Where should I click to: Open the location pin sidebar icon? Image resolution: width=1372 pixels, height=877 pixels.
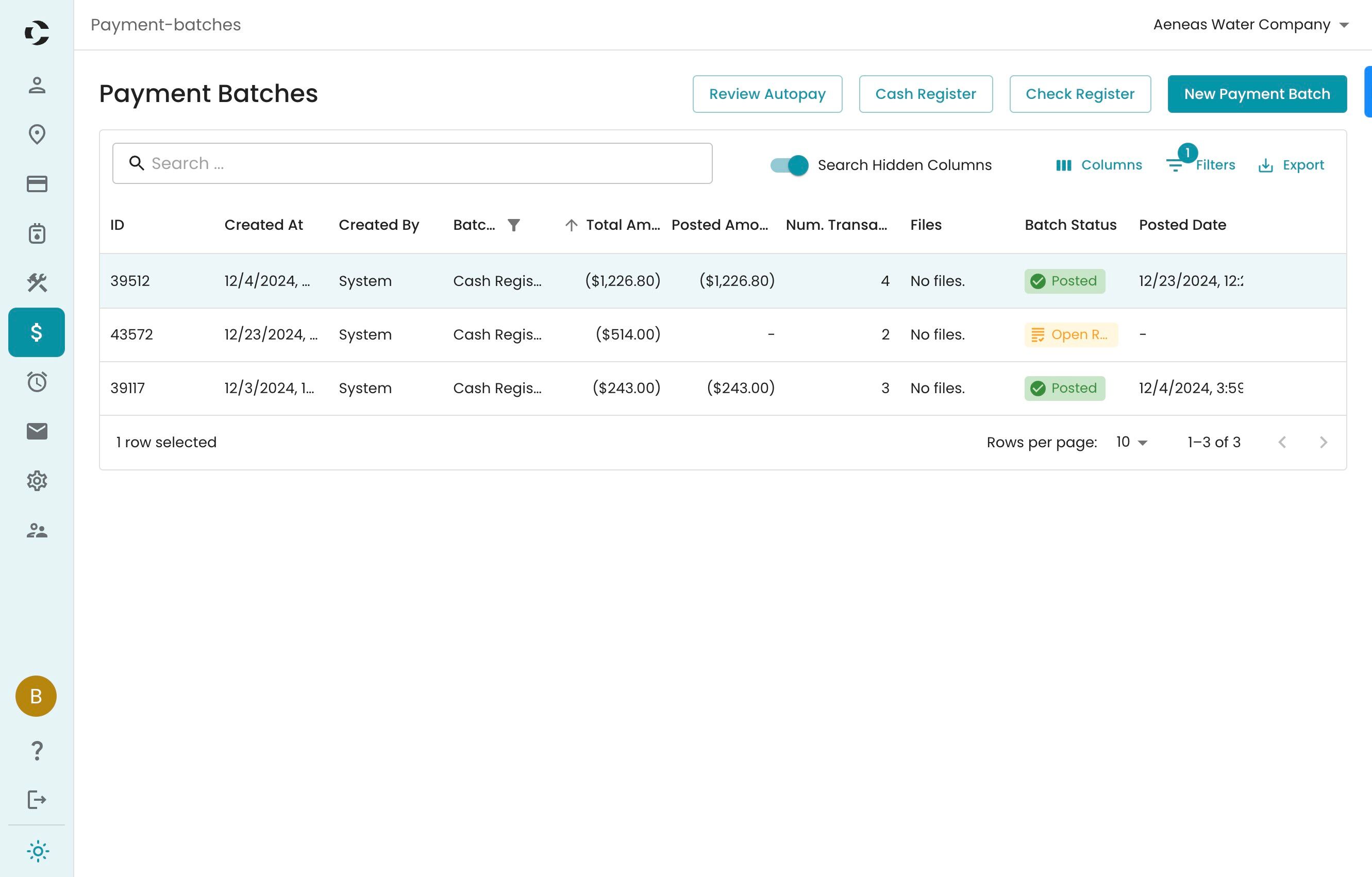tap(37, 134)
